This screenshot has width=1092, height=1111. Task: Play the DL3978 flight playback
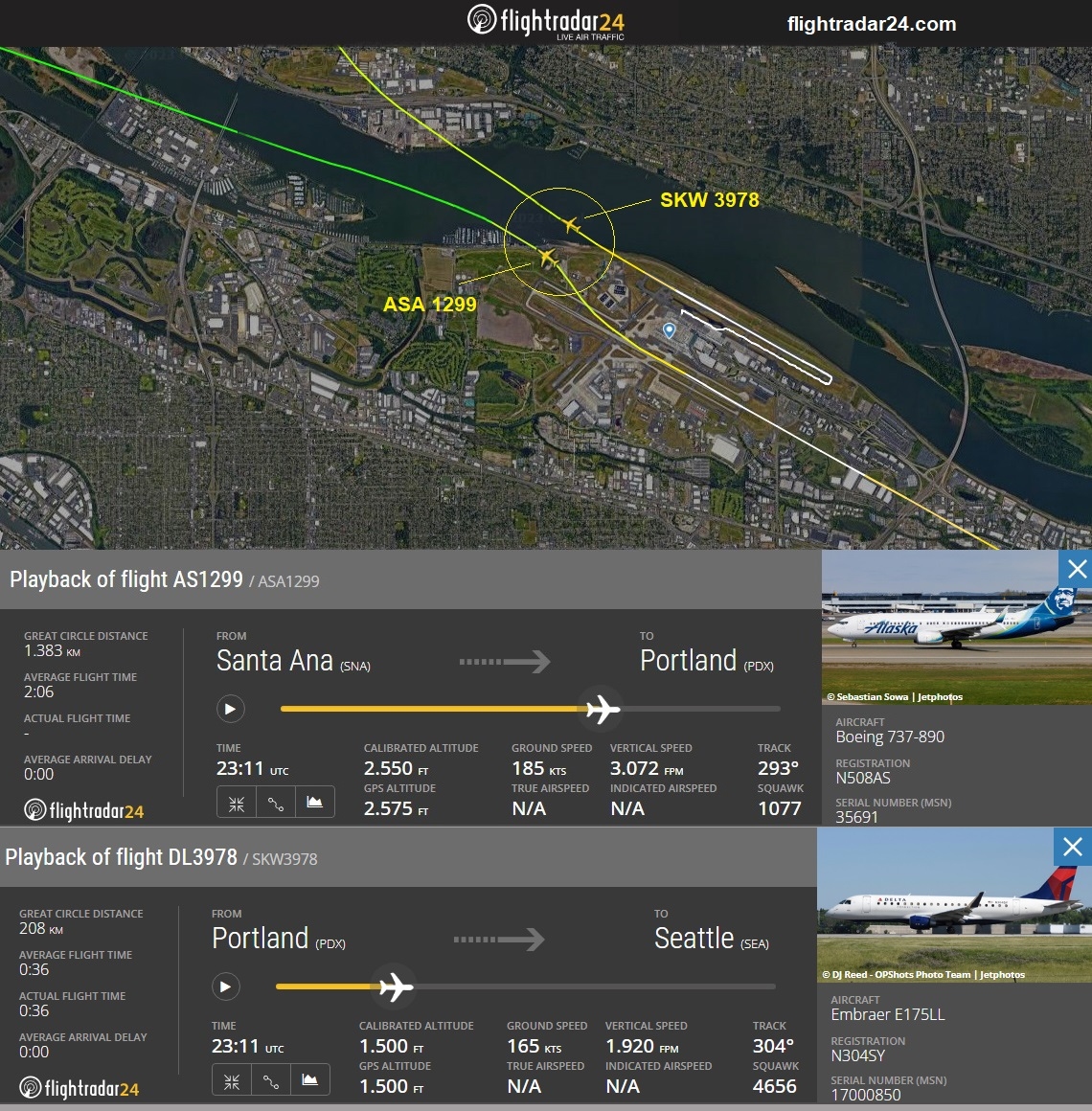pos(225,986)
